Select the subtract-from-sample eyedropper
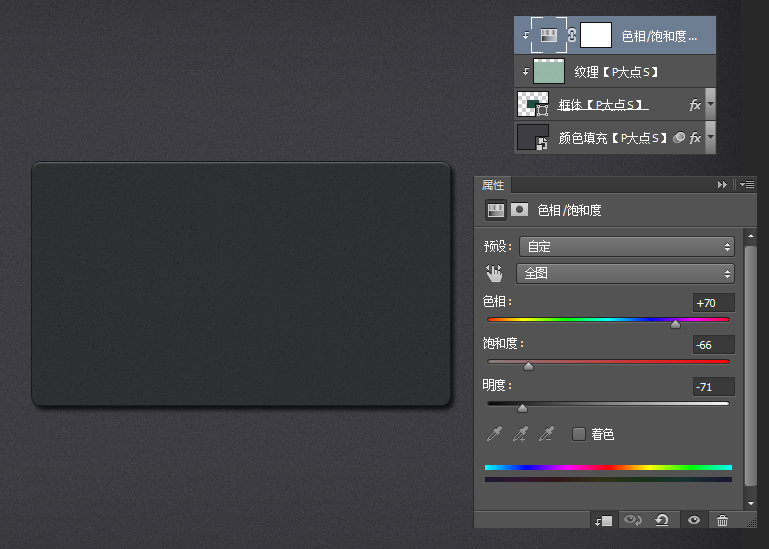 coord(546,434)
